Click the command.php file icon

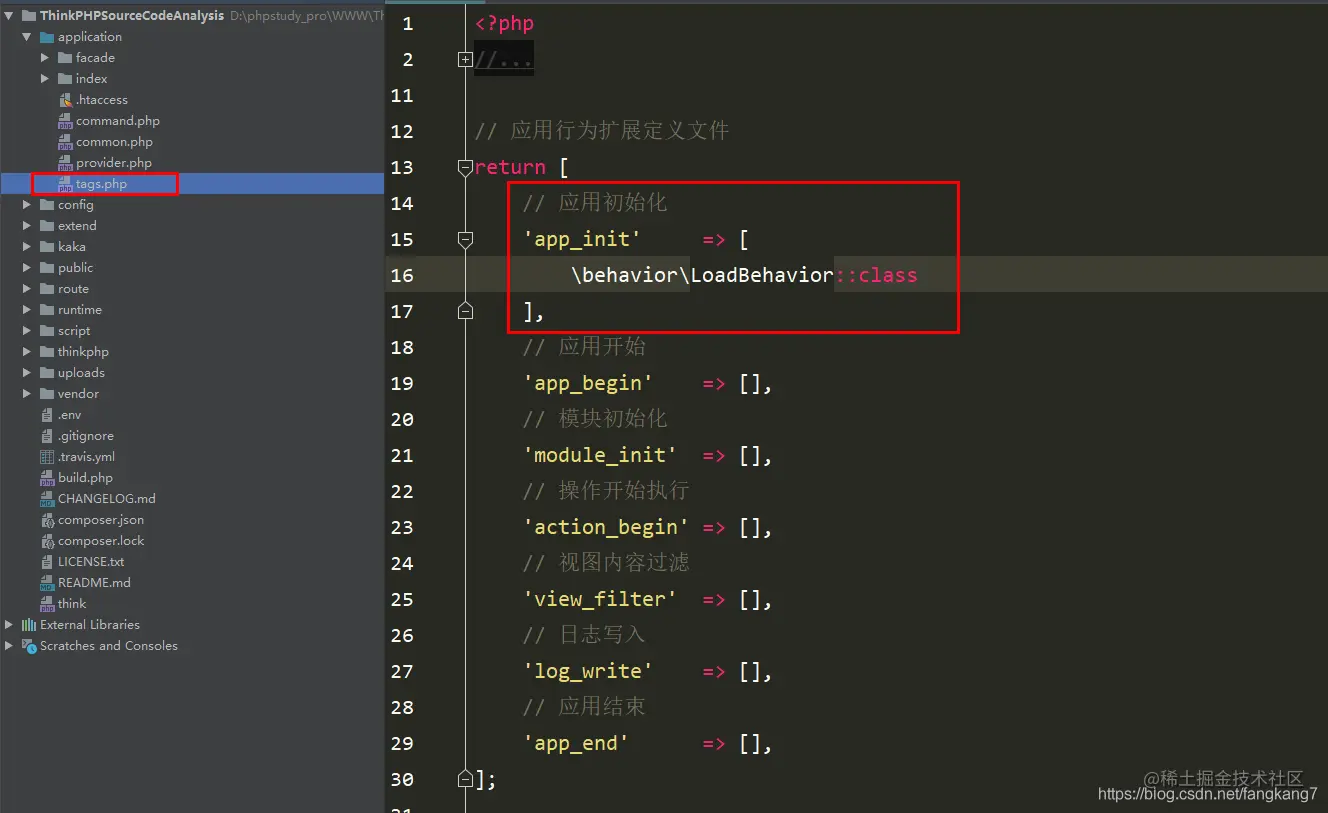pos(66,121)
